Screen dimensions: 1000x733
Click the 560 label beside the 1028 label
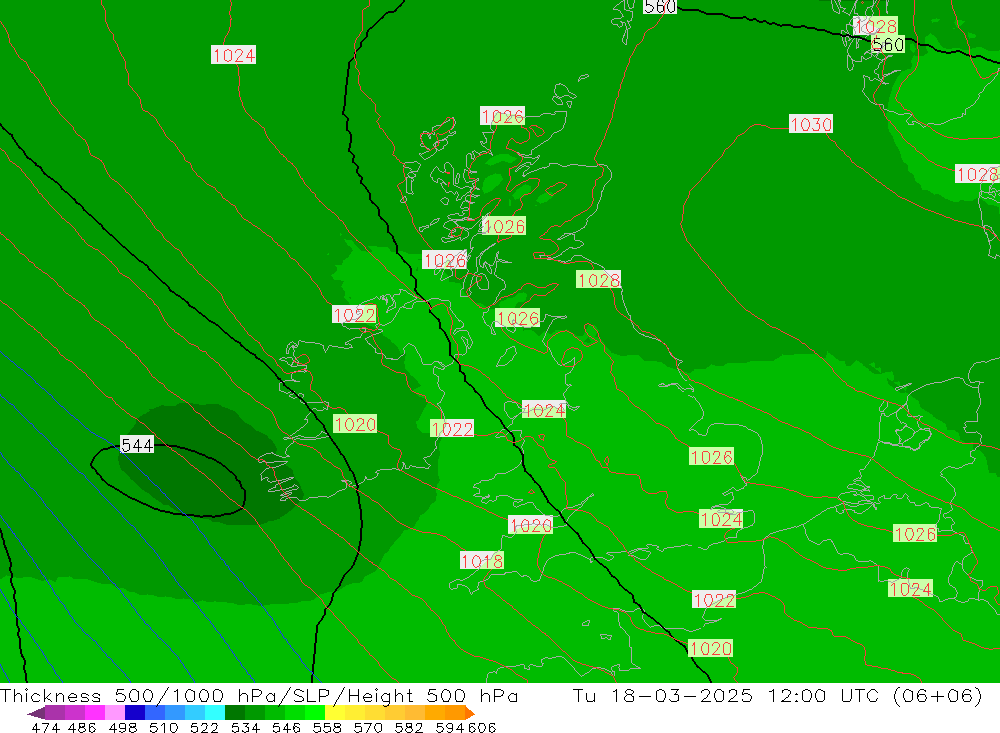pyautogui.click(x=888, y=45)
